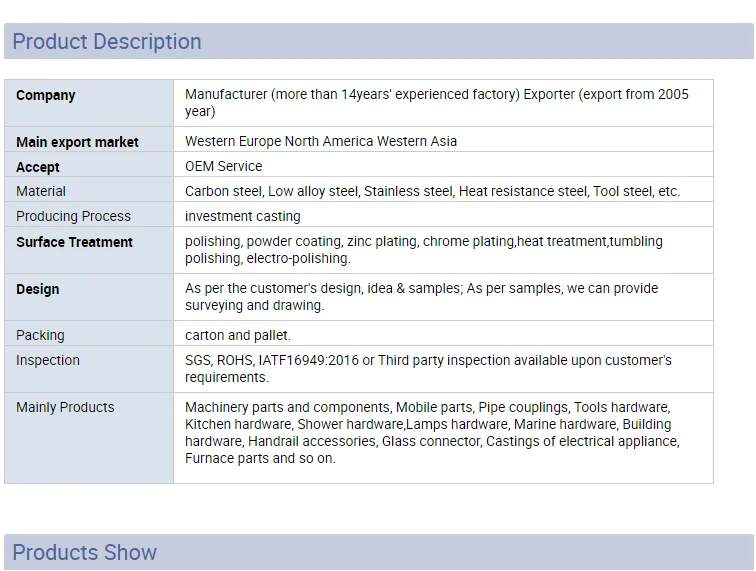Click the Manufacturer company description text
The height and width of the screenshot is (571, 756).
436,103
